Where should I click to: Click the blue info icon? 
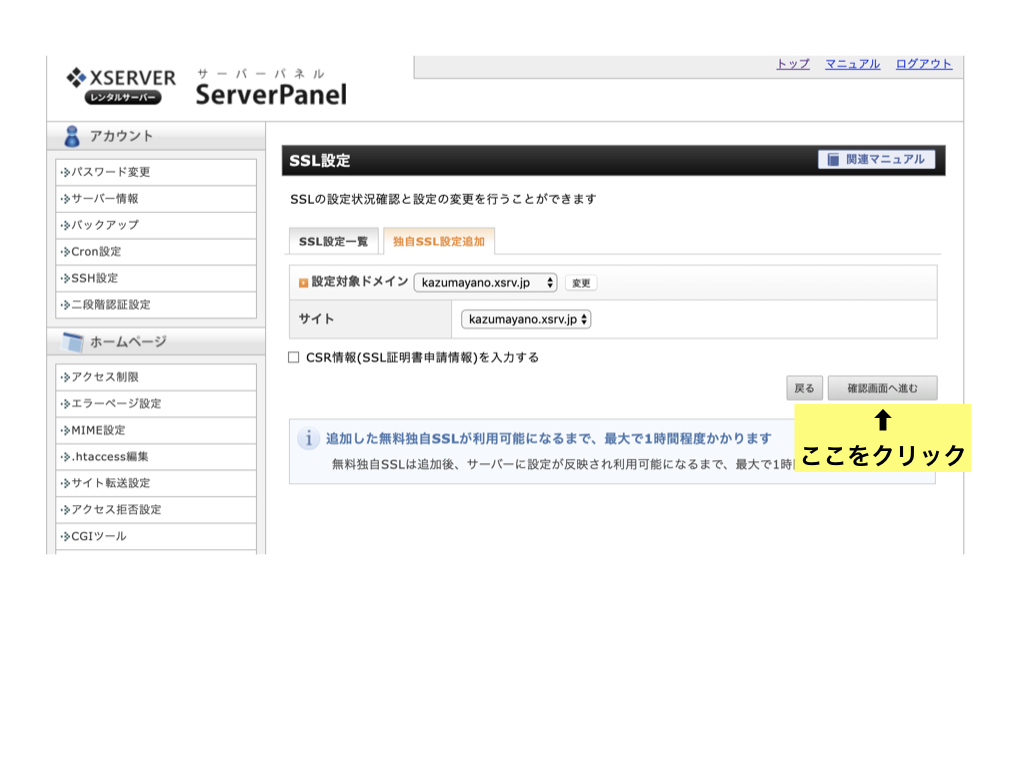click(x=308, y=438)
